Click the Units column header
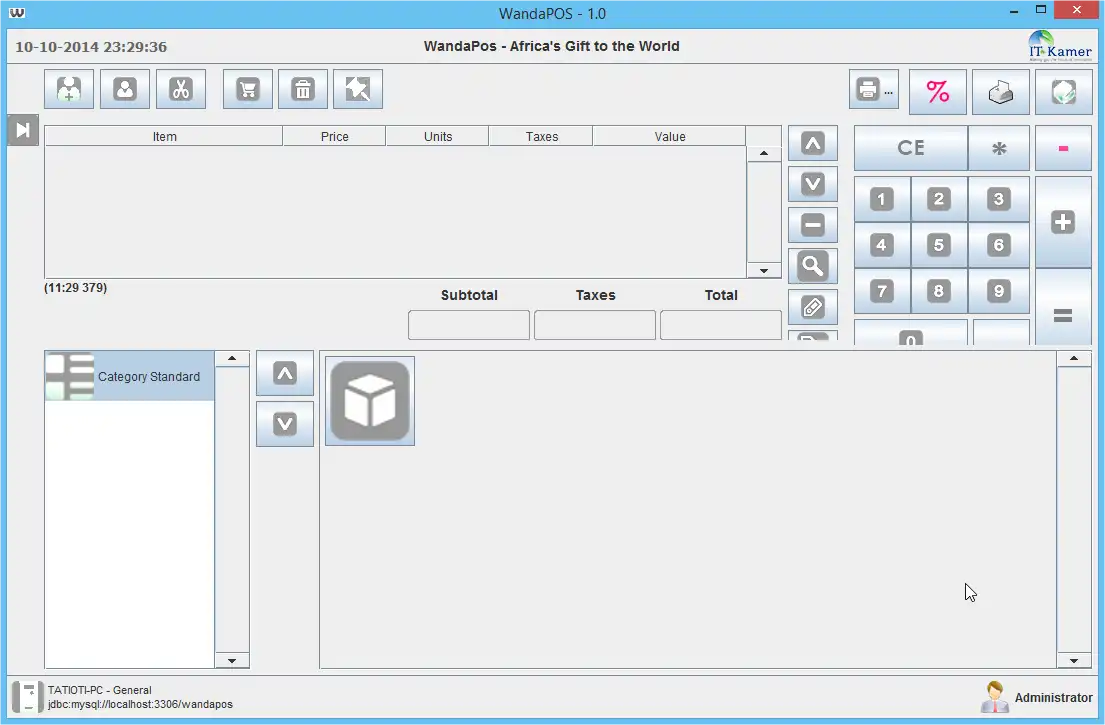Viewport: 1105px width, 725px height. coord(438,137)
